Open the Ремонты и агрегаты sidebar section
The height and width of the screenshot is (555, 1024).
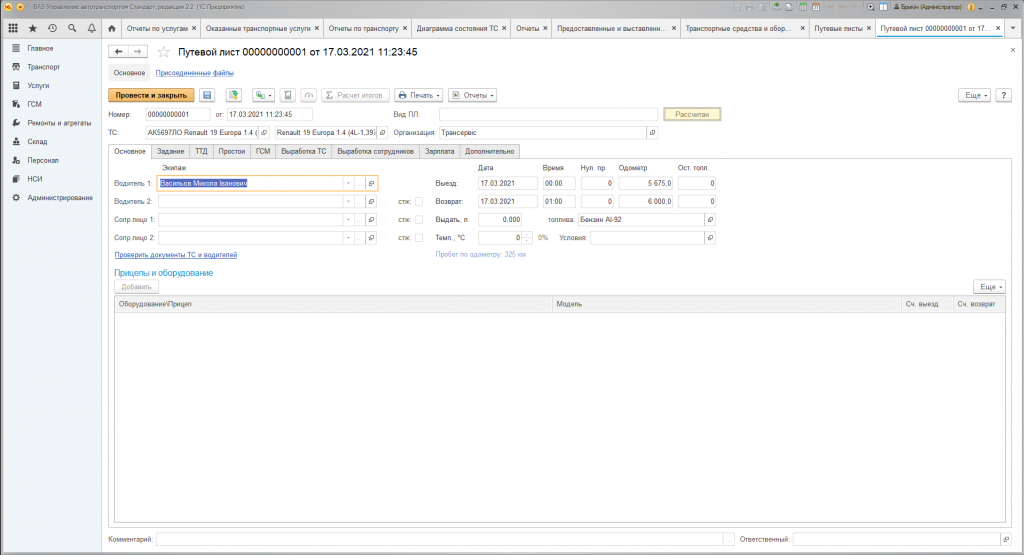(x=59, y=123)
